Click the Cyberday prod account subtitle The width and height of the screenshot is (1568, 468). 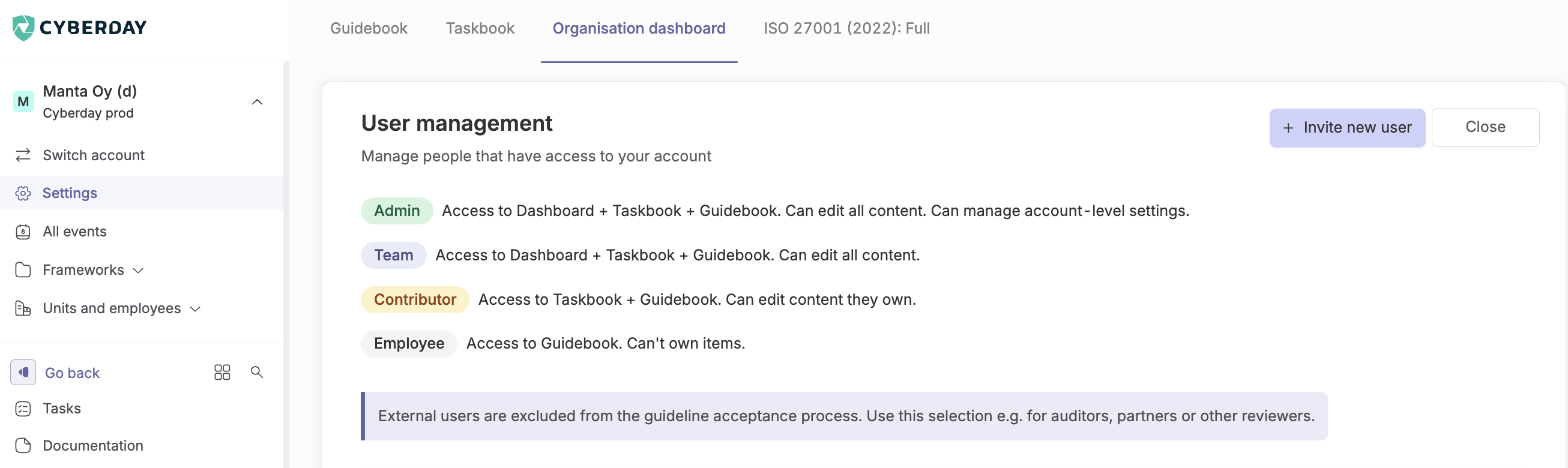(x=88, y=113)
